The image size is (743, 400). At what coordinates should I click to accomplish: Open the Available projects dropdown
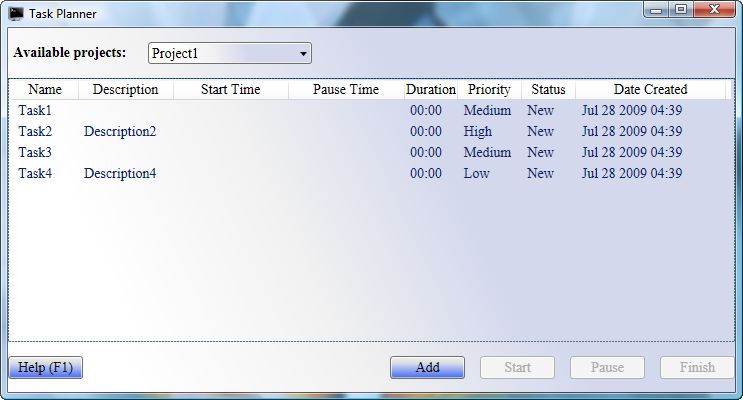[x=230, y=53]
